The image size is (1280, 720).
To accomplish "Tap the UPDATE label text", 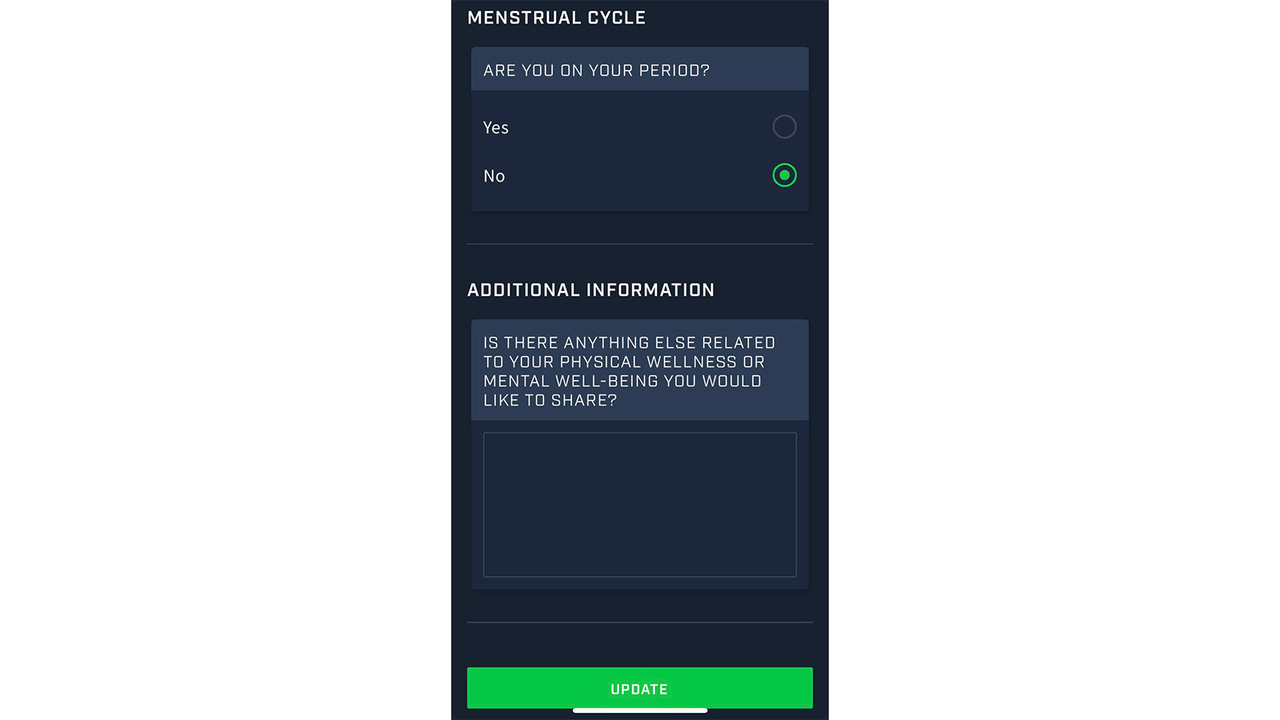I will coord(639,689).
